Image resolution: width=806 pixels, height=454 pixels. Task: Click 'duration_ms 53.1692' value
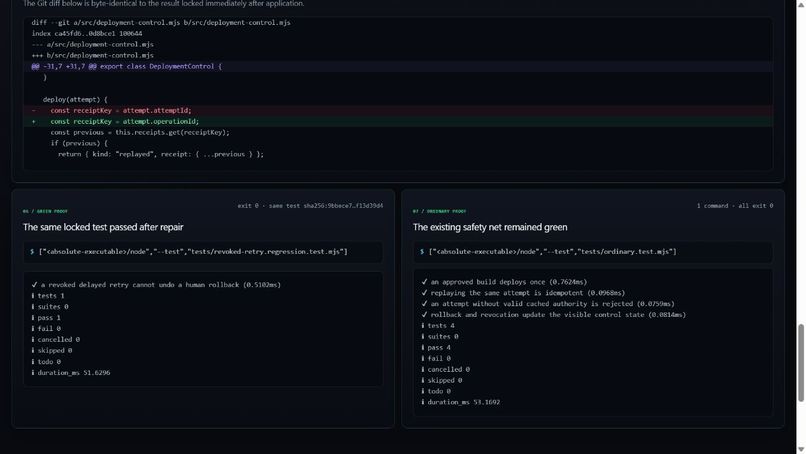(x=461, y=402)
